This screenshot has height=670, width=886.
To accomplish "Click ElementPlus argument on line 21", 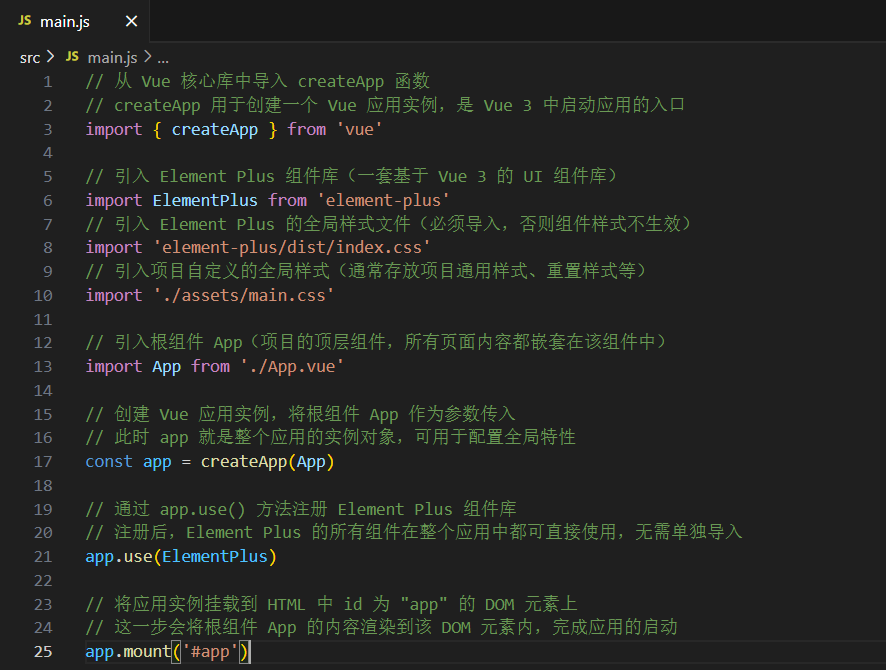I will click(x=215, y=556).
